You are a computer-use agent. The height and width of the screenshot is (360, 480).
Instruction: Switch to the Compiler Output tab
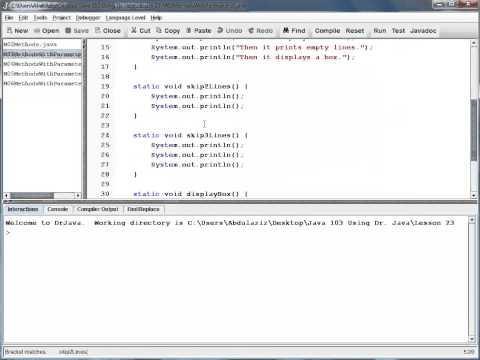tap(97, 209)
